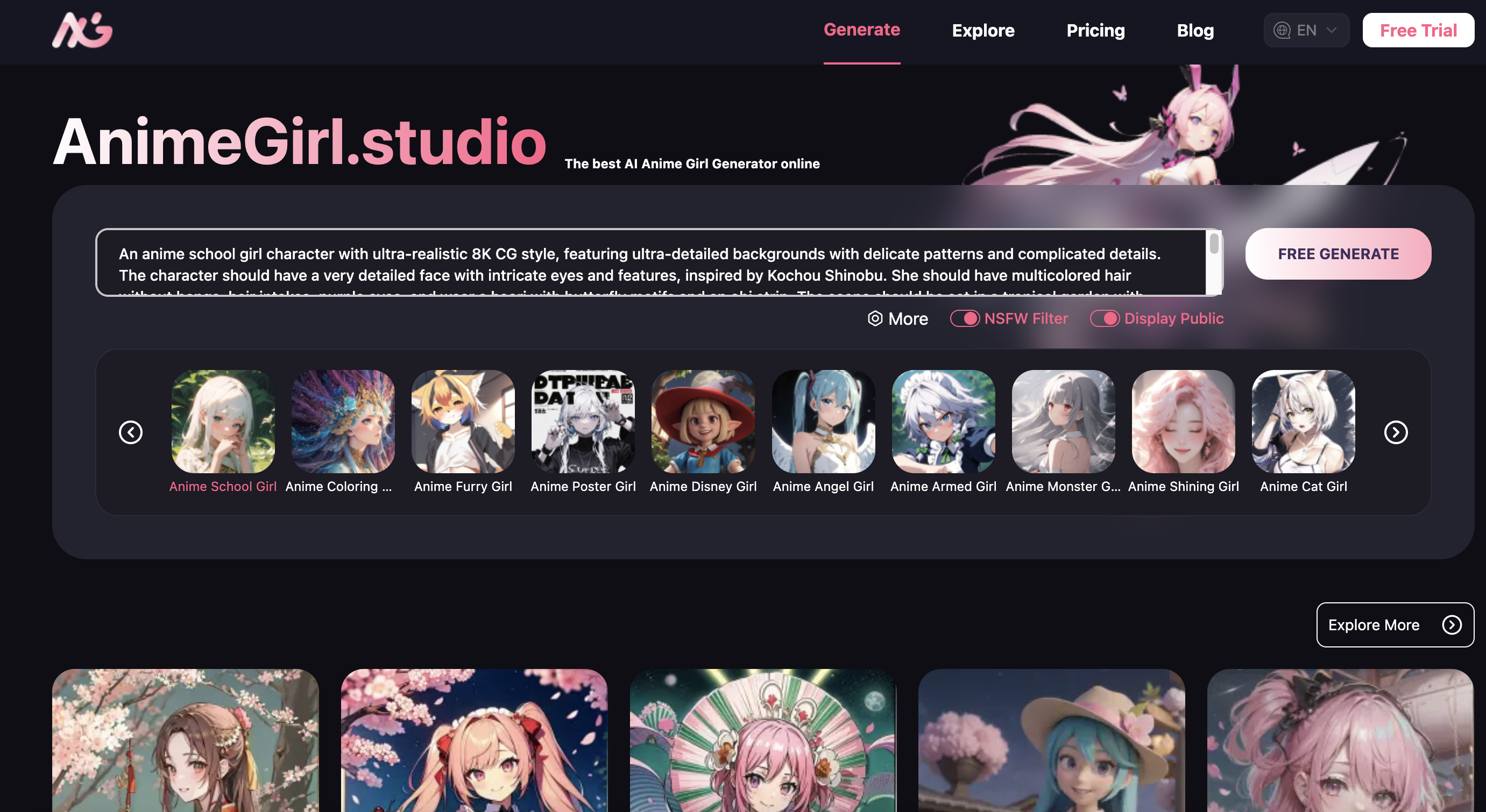Toggle the Anime Shining Girl preset

(x=1183, y=422)
